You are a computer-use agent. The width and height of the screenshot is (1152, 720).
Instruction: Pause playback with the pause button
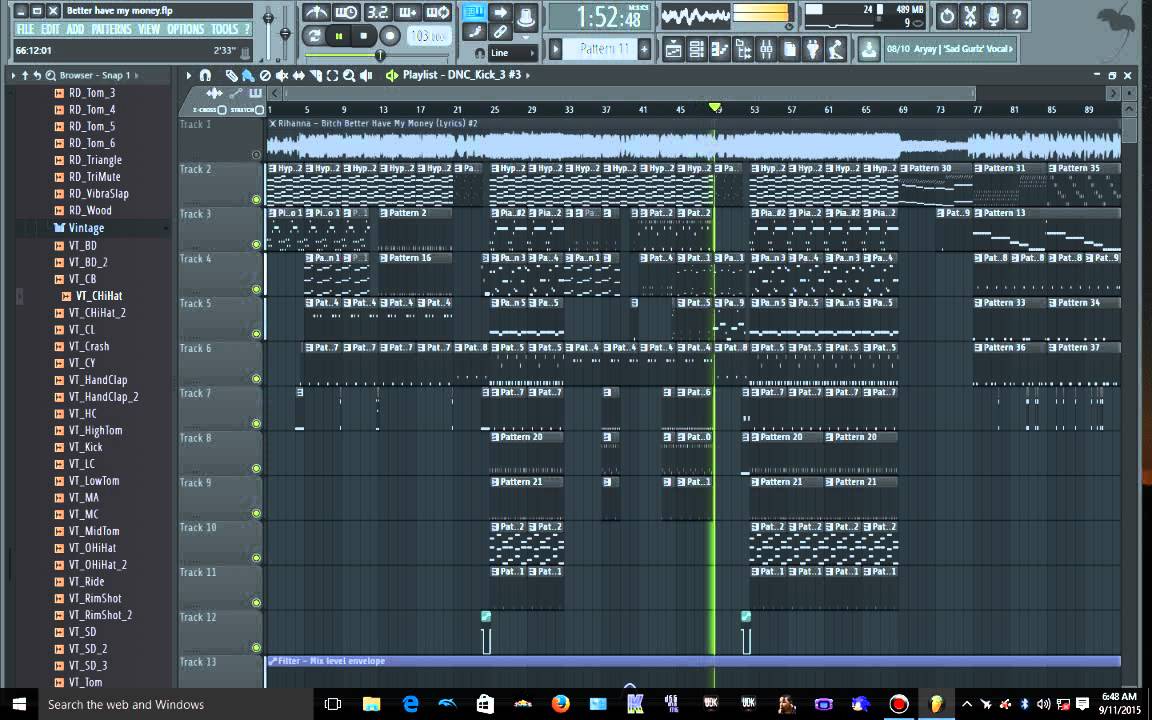[x=339, y=35]
